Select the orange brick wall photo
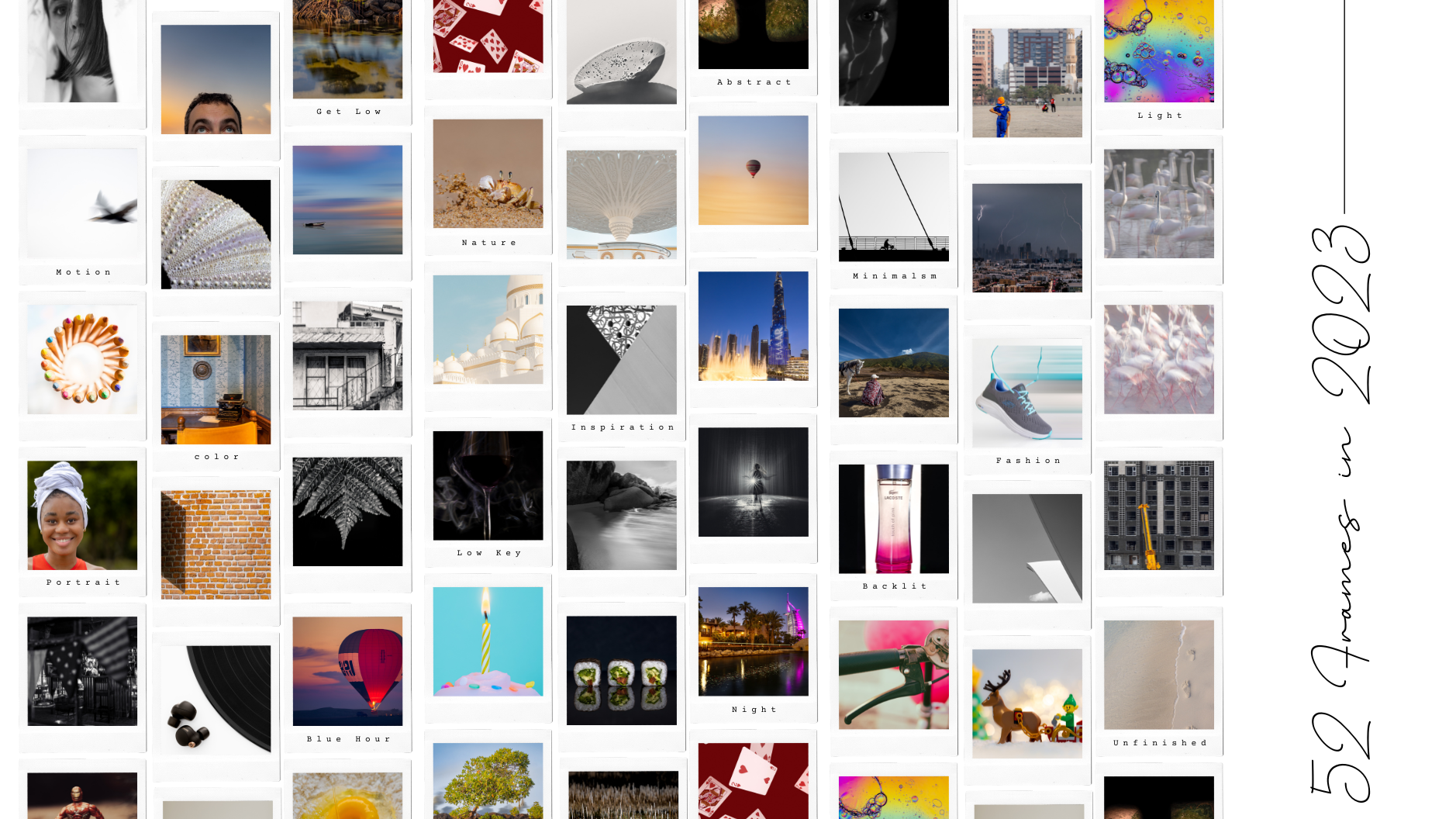This screenshot has height=819, width=1456. click(x=216, y=544)
